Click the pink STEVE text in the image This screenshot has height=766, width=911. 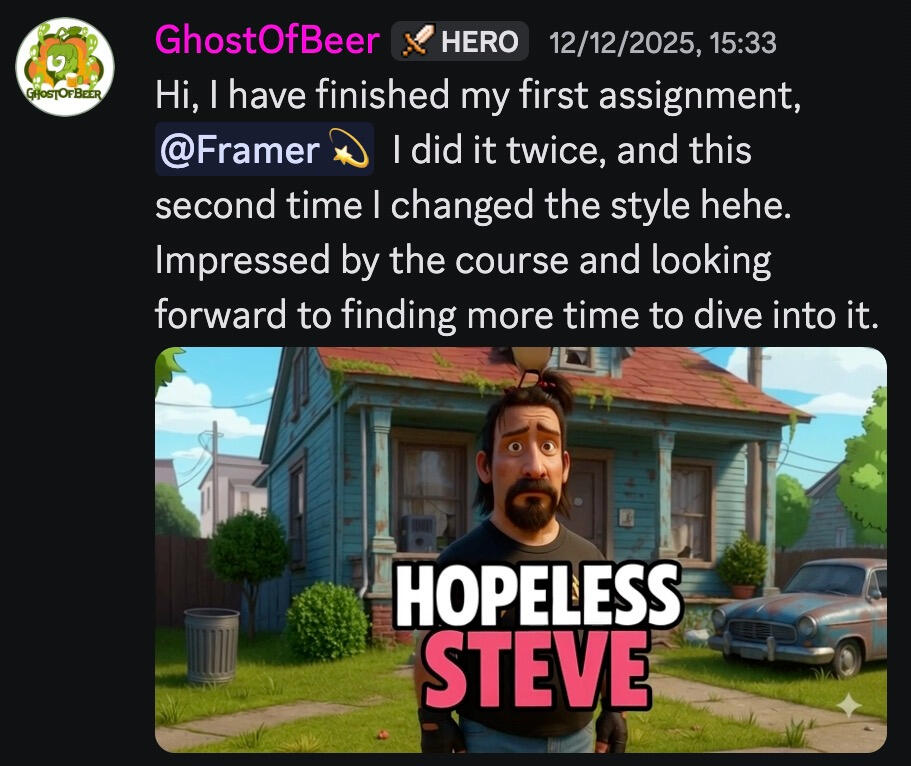coord(537,670)
